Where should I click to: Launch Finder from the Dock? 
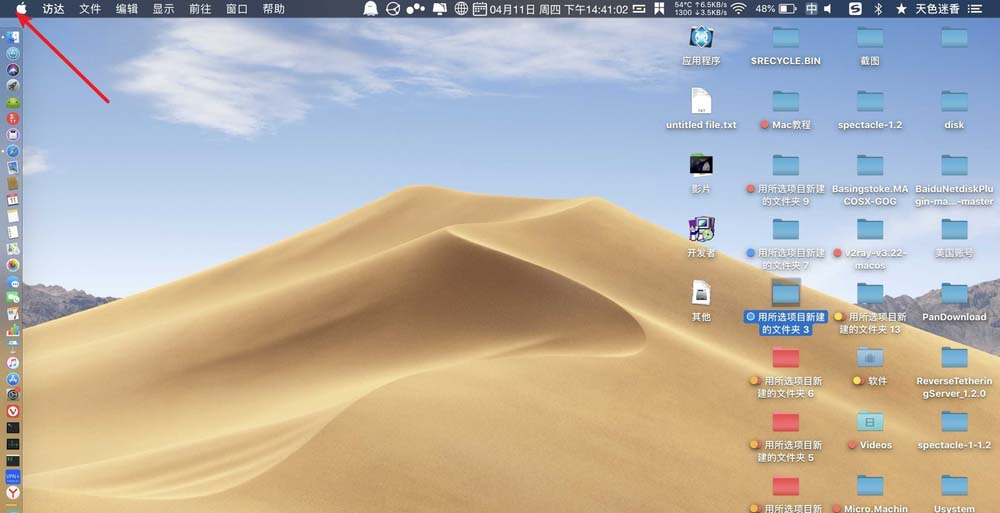tap(13, 37)
